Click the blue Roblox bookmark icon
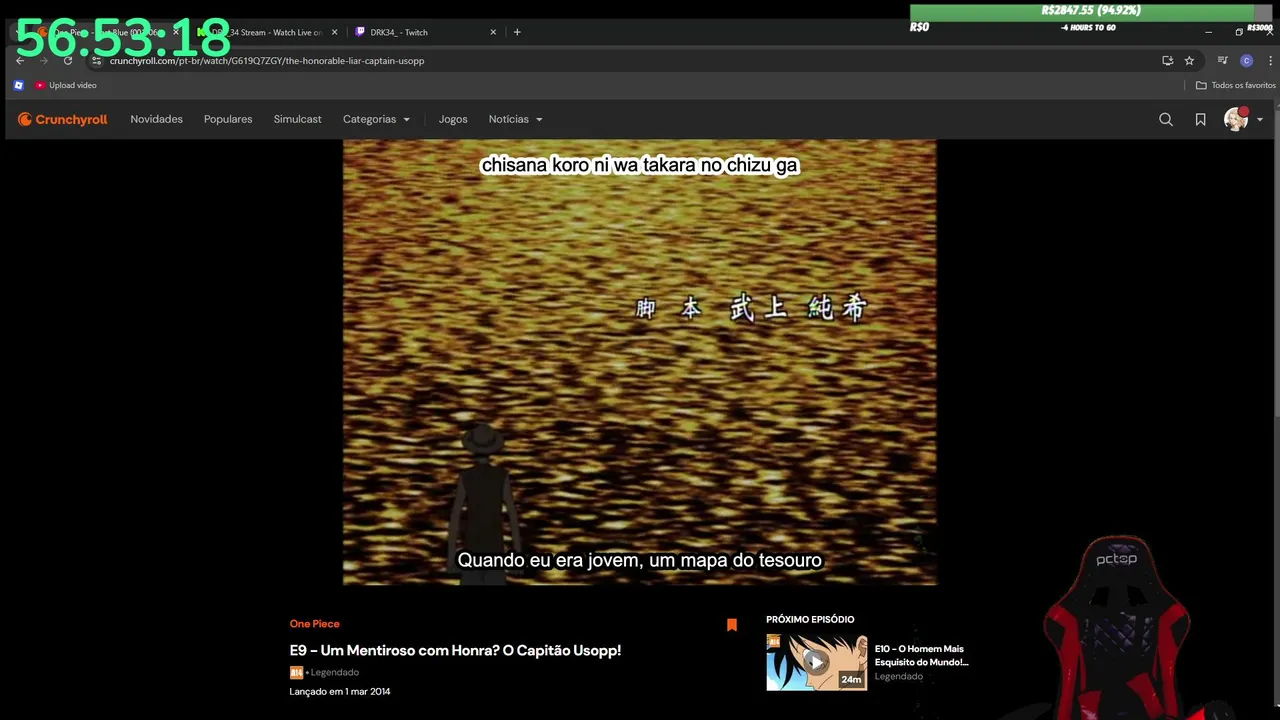 18,85
